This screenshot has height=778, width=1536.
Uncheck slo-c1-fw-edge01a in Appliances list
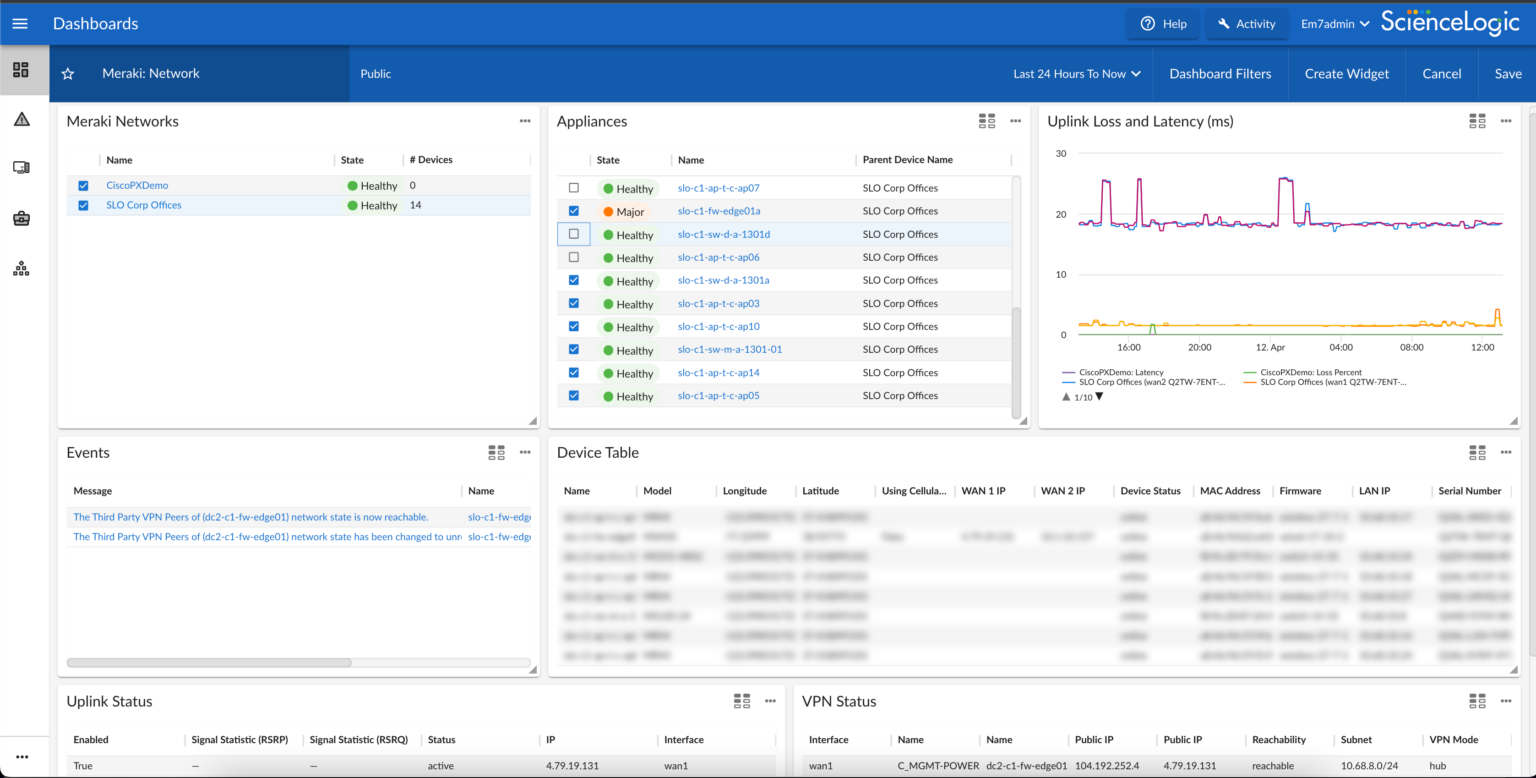[x=574, y=210]
